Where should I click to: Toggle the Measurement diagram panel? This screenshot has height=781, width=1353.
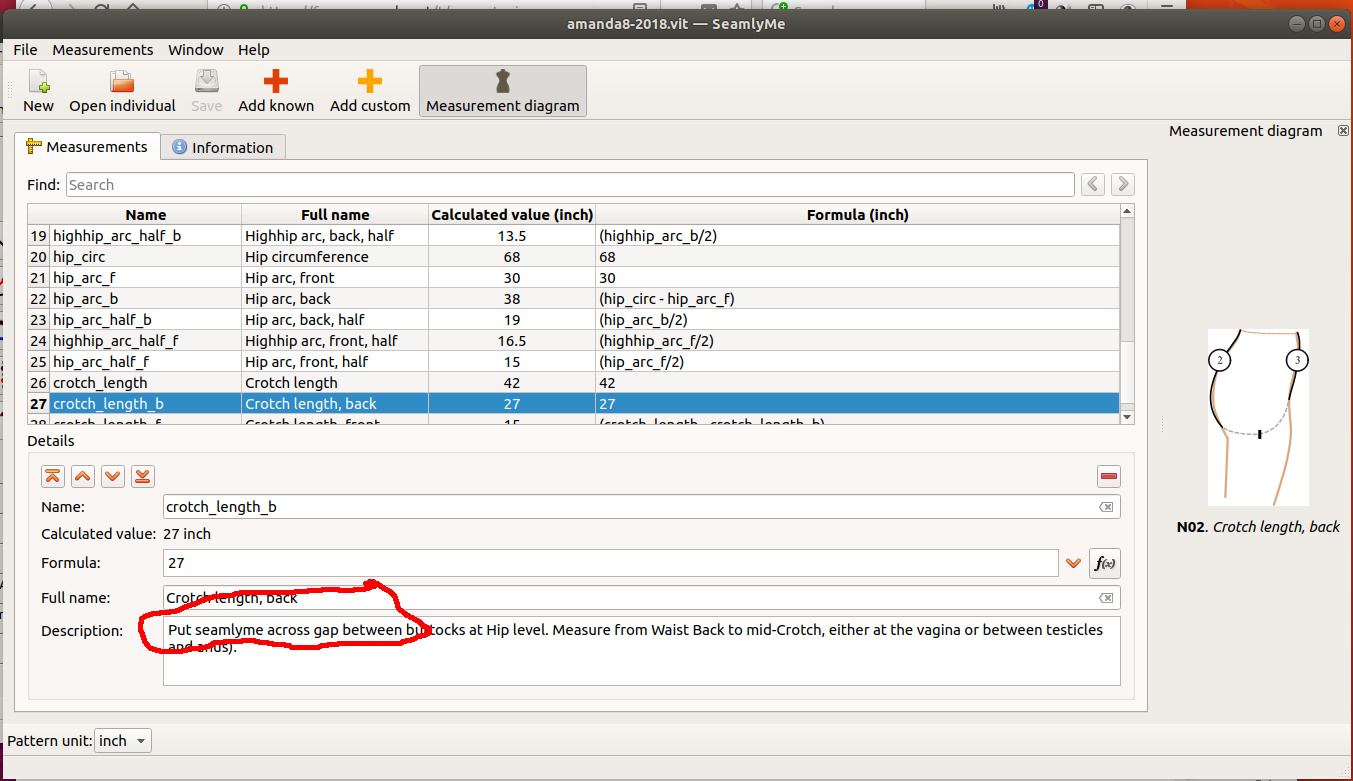pyautogui.click(x=502, y=91)
